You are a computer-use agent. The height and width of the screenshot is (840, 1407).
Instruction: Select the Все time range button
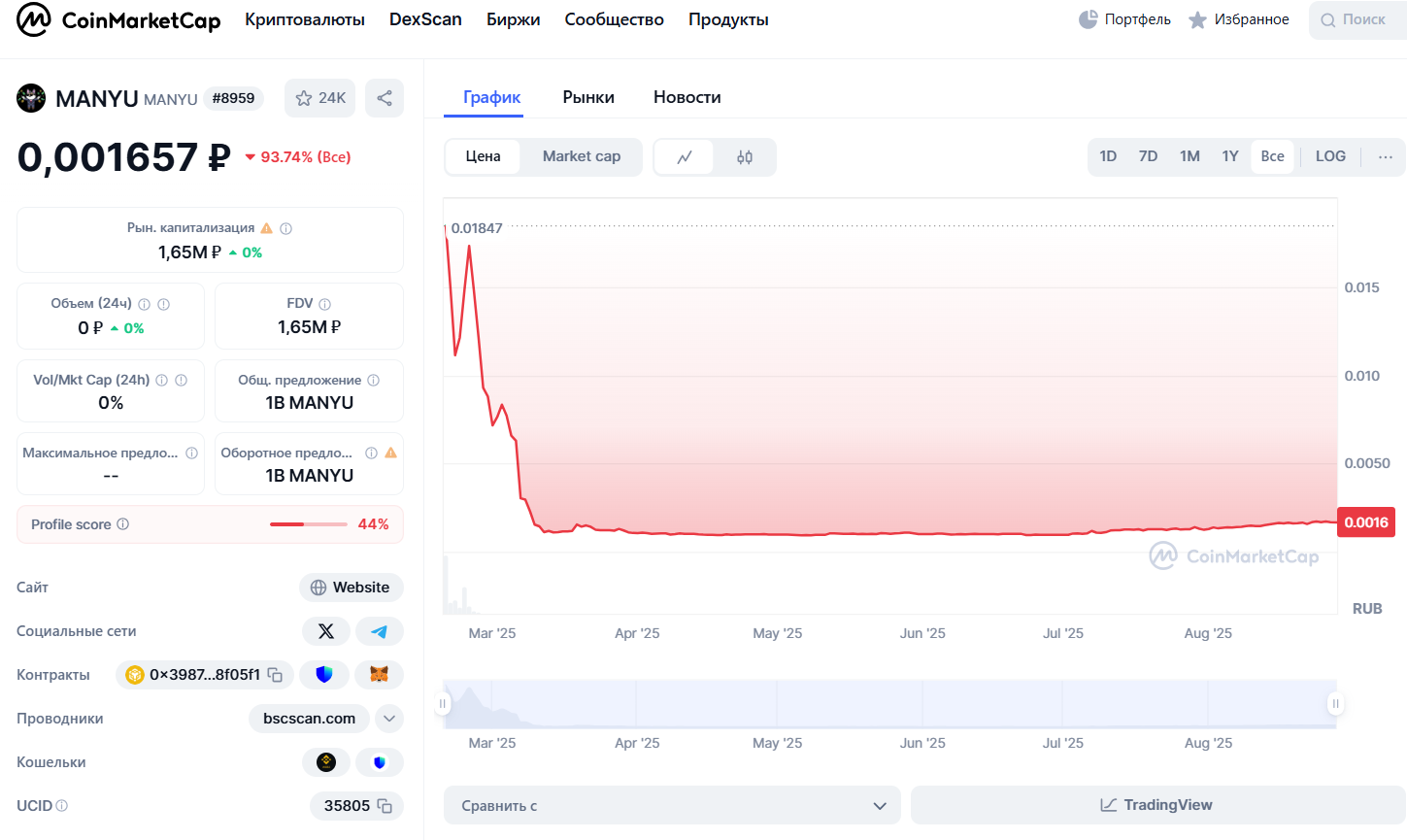(1272, 156)
